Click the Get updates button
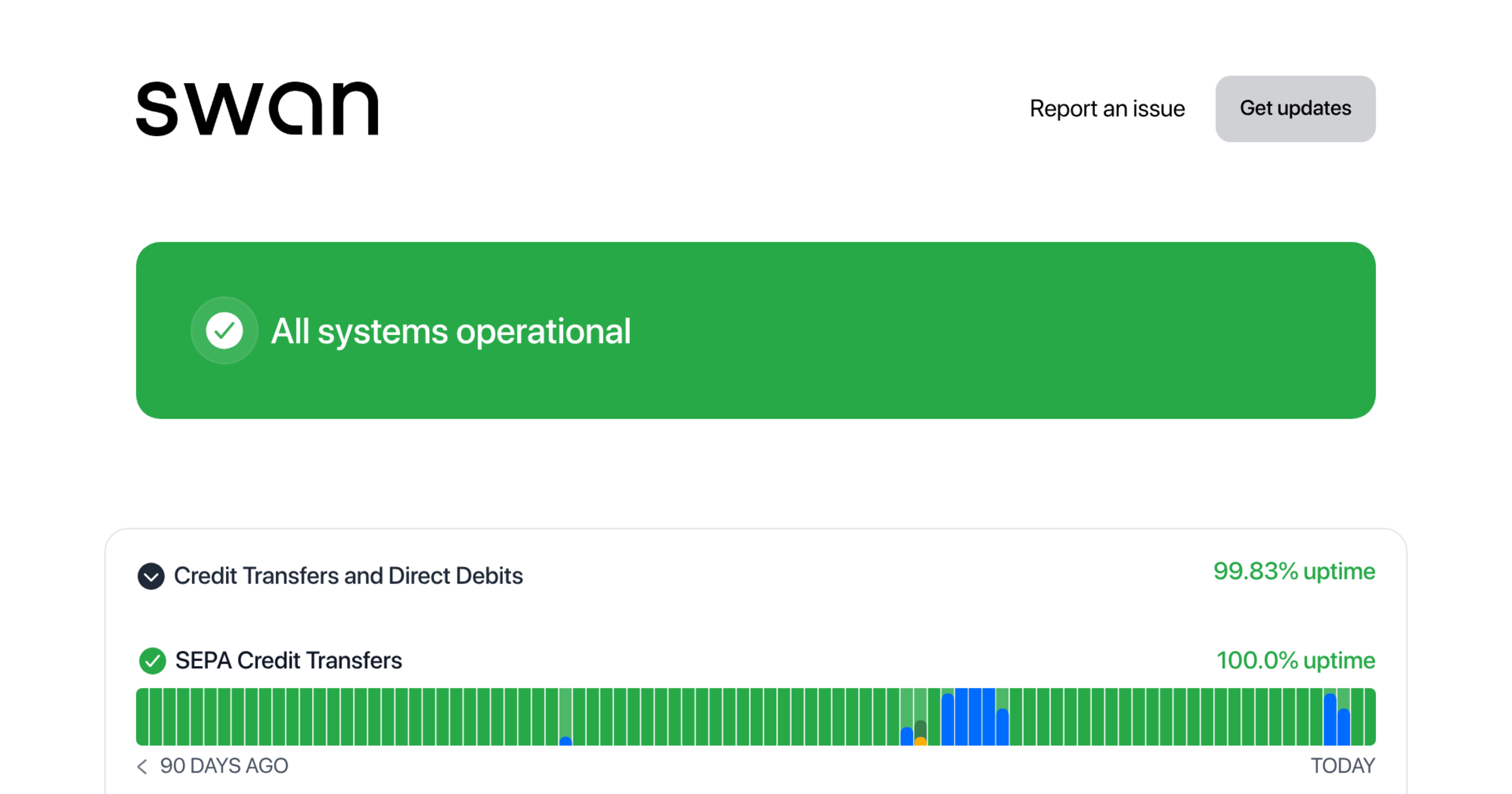 [1295, 108]
